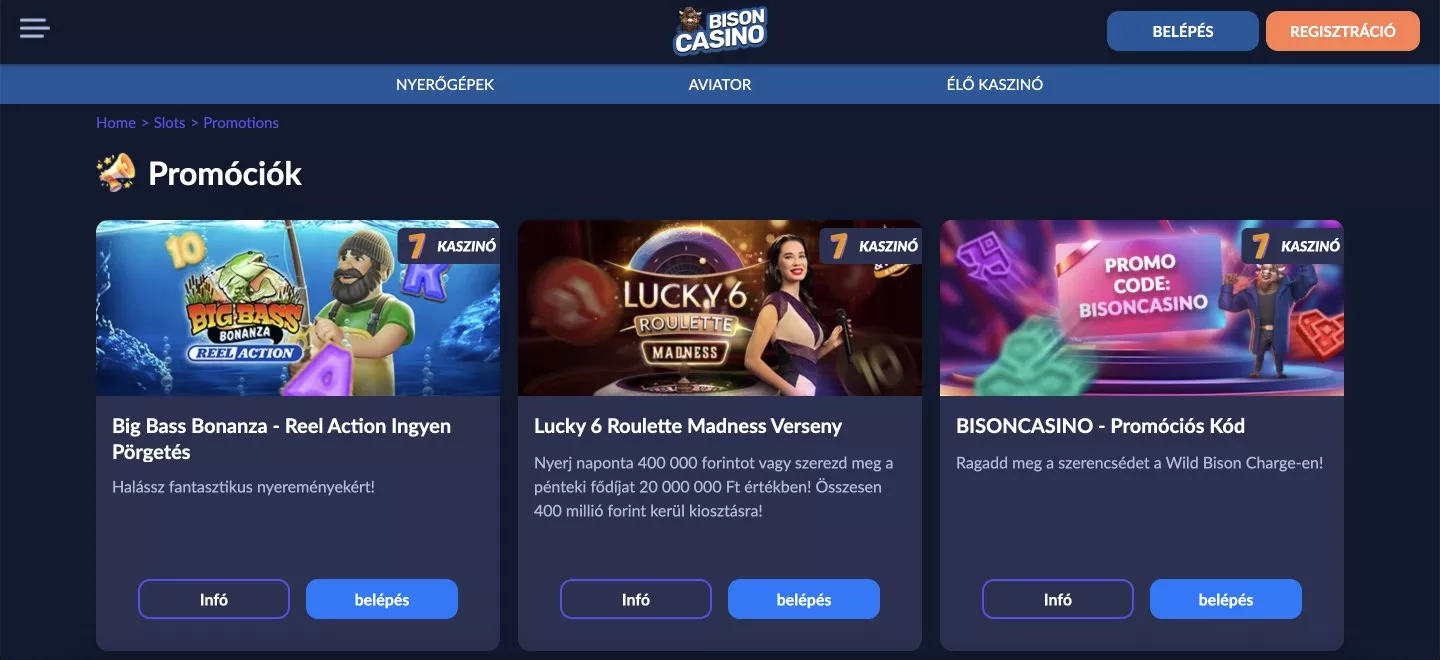The height and width of the screenshot is (660, 1440).
Task: Click Kaszinó badge on promo code banner
Action: (1293, 245)
